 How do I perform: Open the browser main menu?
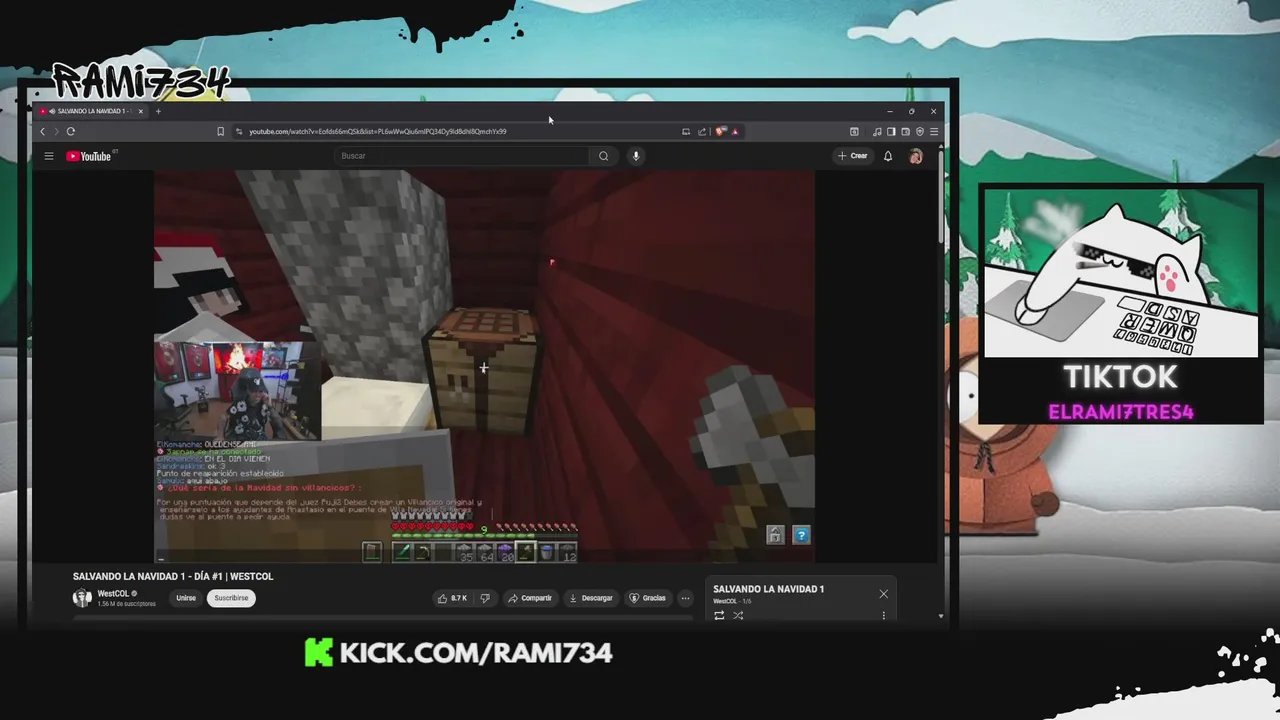click(934, 131)
